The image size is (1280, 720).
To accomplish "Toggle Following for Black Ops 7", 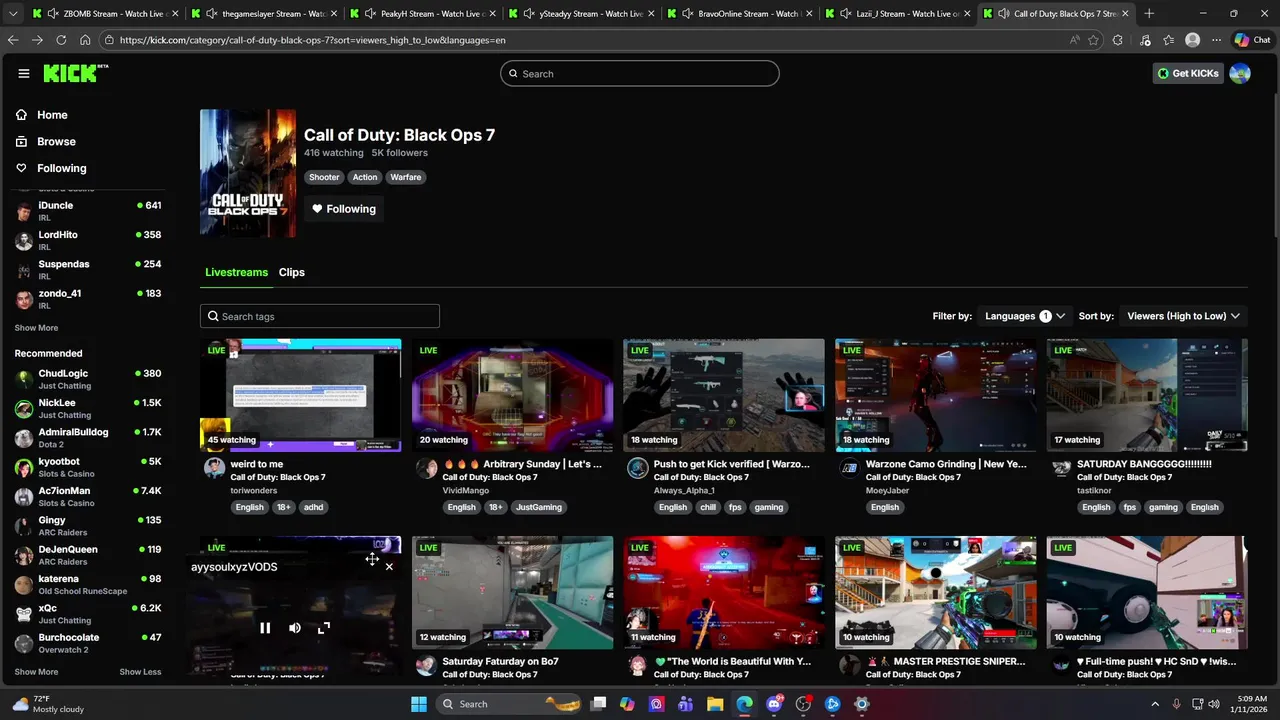I will (x=344, y=209).
